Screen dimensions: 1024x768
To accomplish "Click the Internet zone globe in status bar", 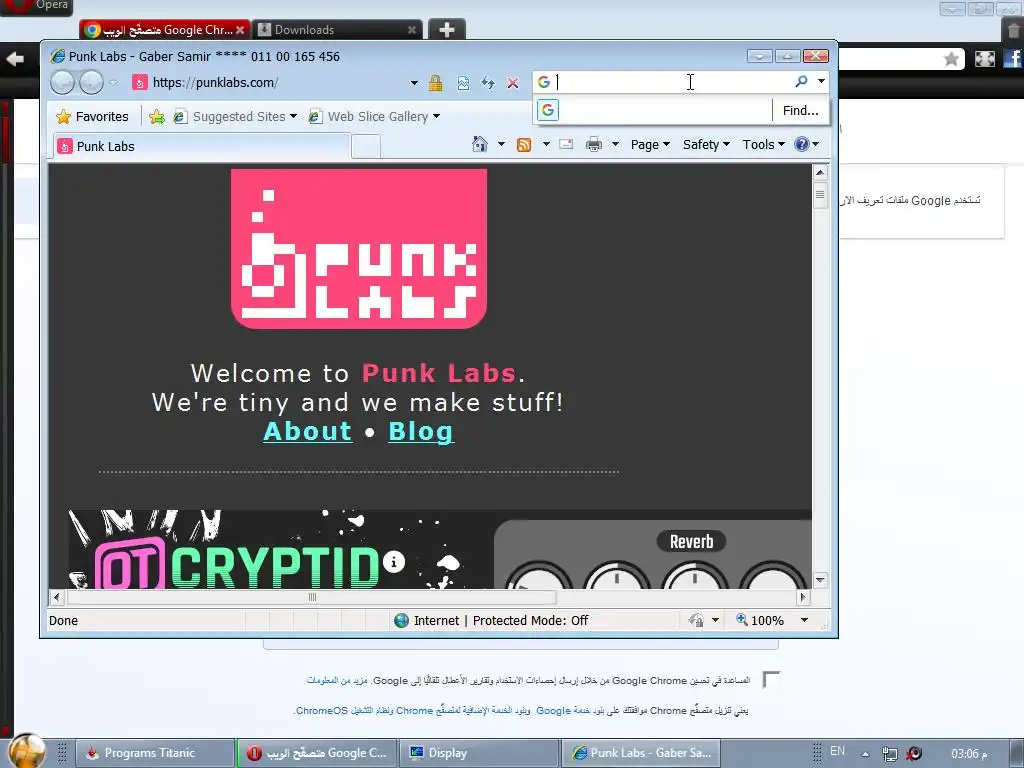I will (402, 620).
